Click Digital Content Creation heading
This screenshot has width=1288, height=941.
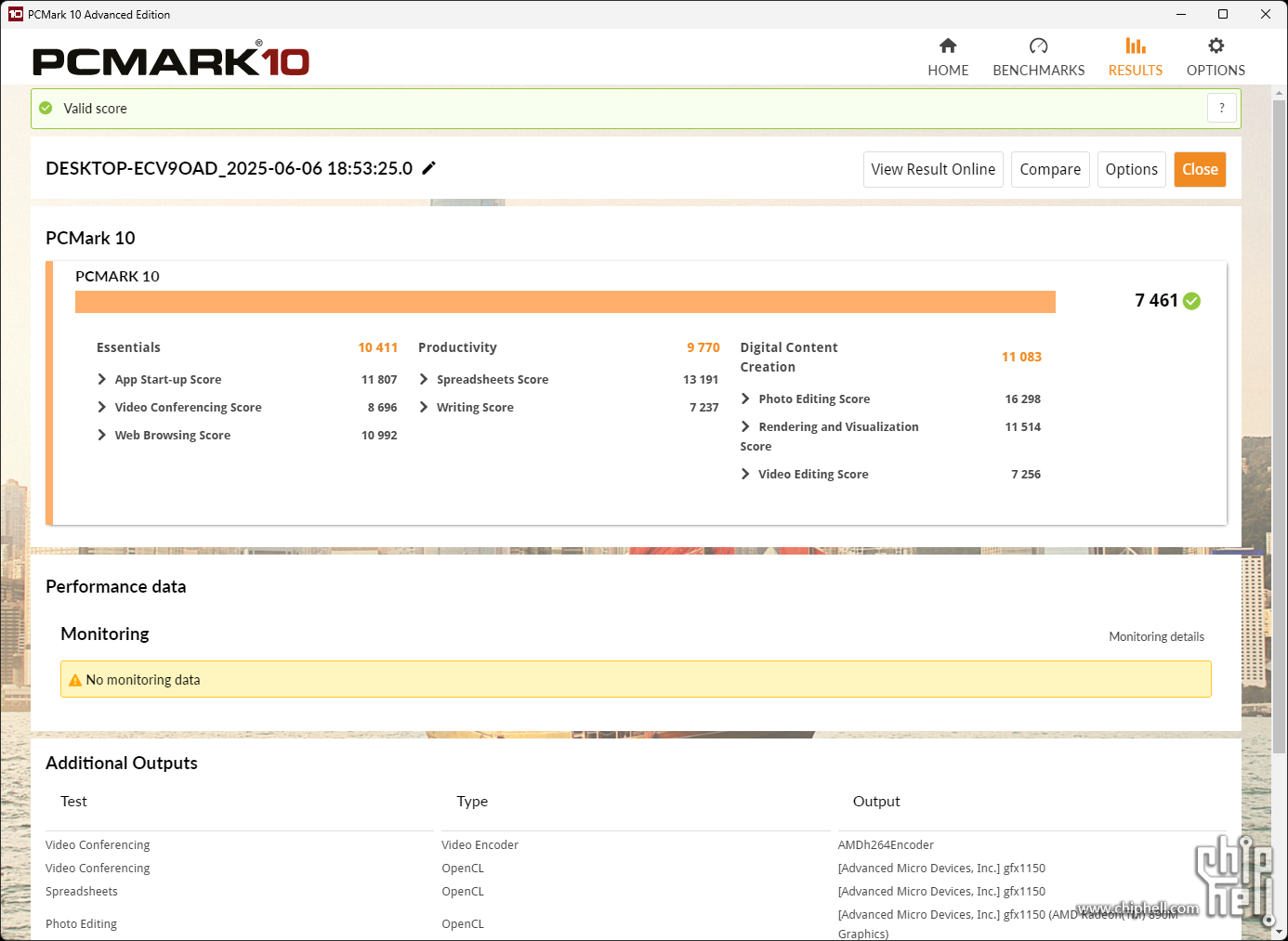click(x=789, y=357)
